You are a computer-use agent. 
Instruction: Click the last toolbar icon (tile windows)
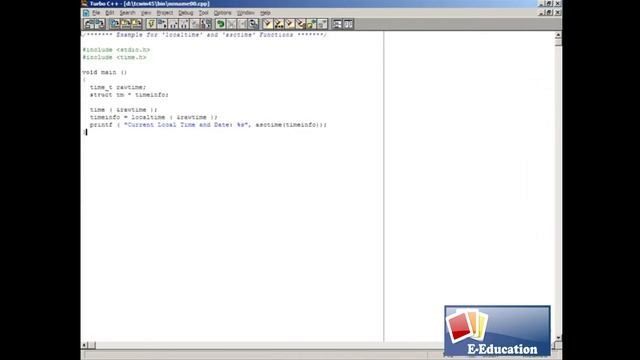pyautogui.click(x=348, y=24)
